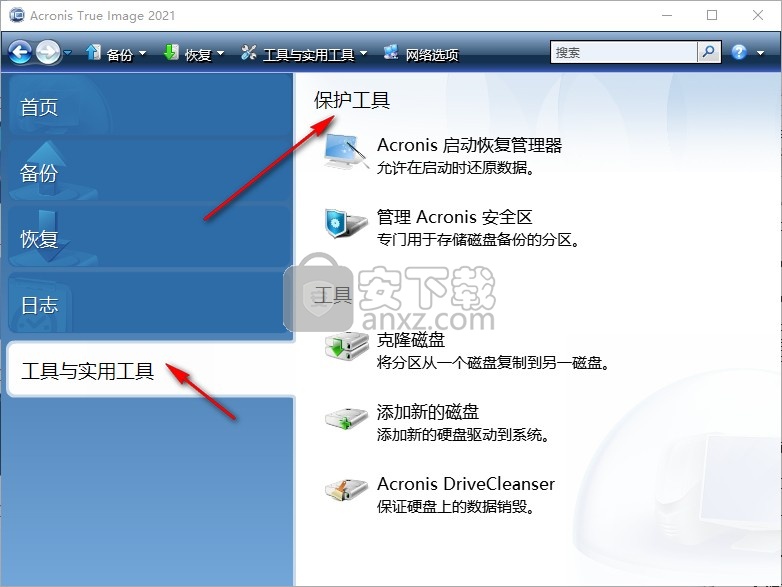Screen dimensions: 782x587
Task: Click the description 将分区从一个磁盘复制到另一磁盘。
Action: [x=493, y=362]
